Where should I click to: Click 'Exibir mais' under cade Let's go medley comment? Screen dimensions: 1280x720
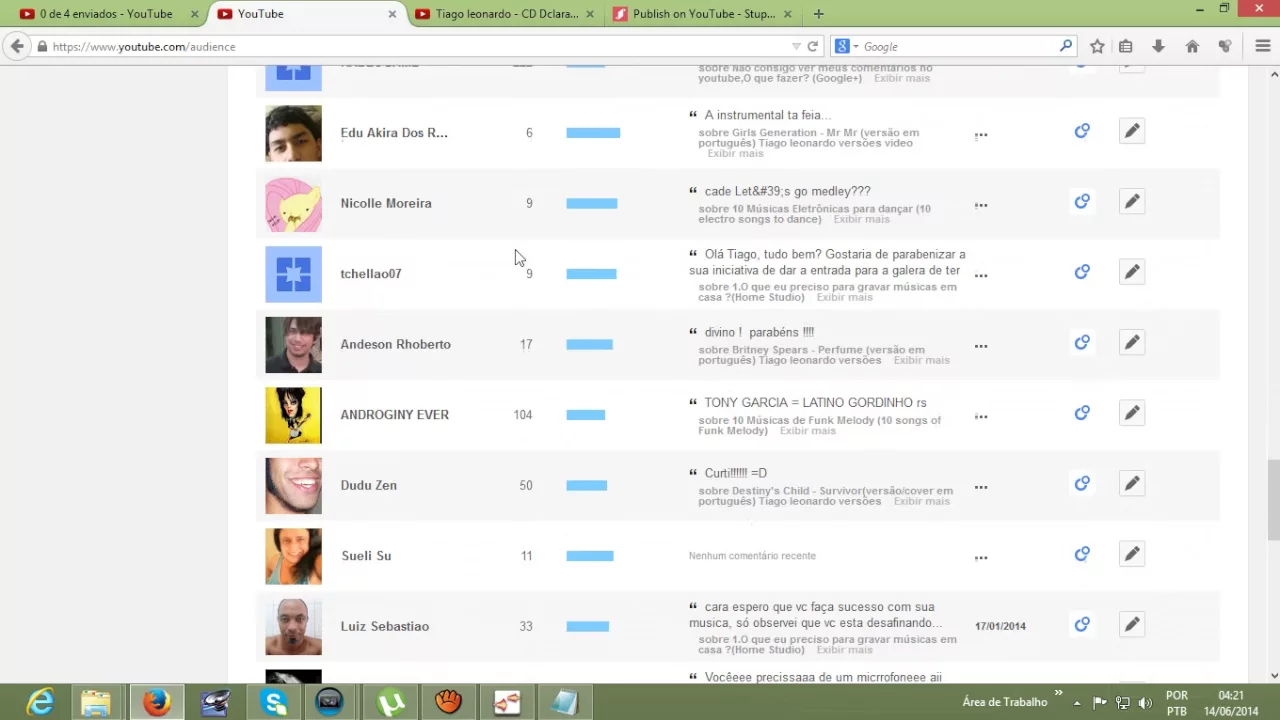coord(861,219)
